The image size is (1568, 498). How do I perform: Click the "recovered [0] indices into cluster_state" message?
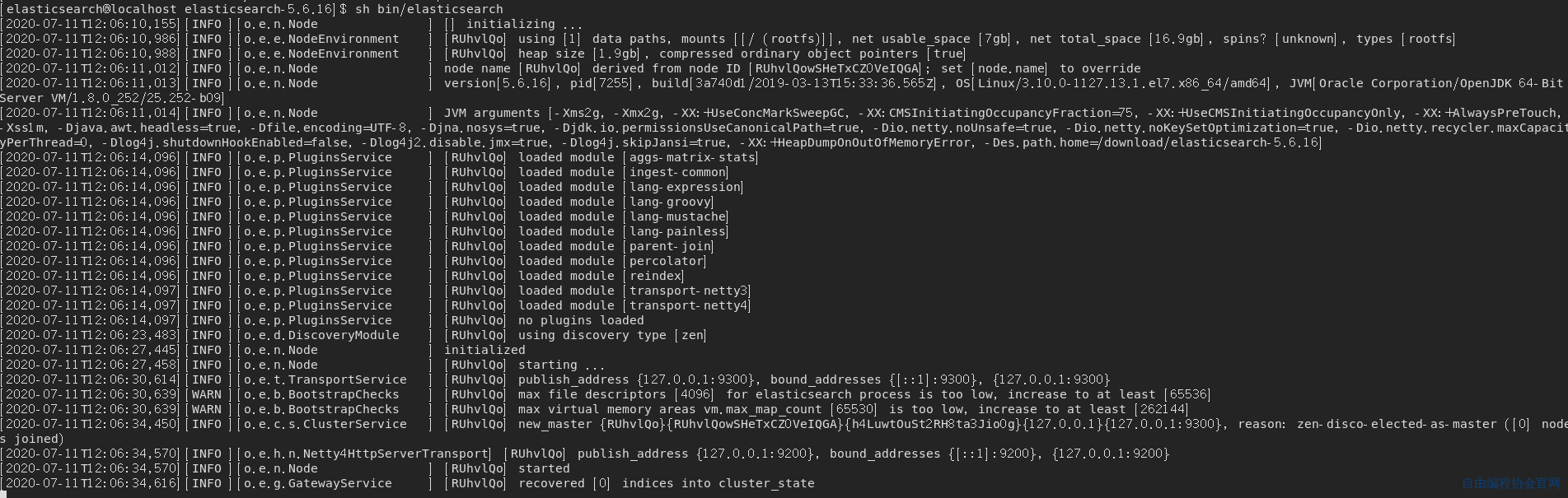[666, 483]
